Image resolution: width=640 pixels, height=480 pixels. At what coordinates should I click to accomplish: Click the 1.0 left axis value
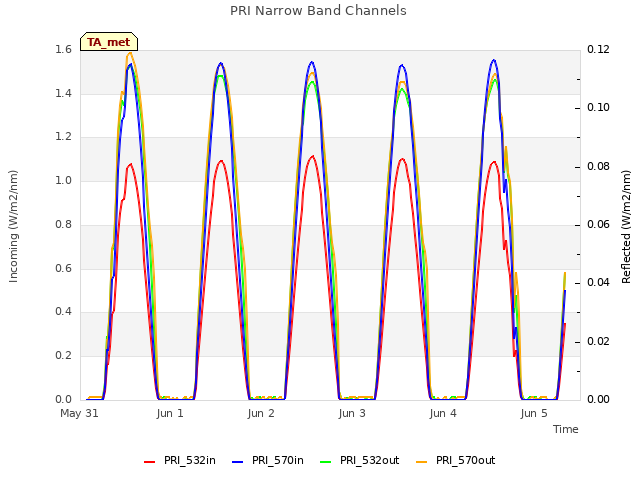[64, 180]
